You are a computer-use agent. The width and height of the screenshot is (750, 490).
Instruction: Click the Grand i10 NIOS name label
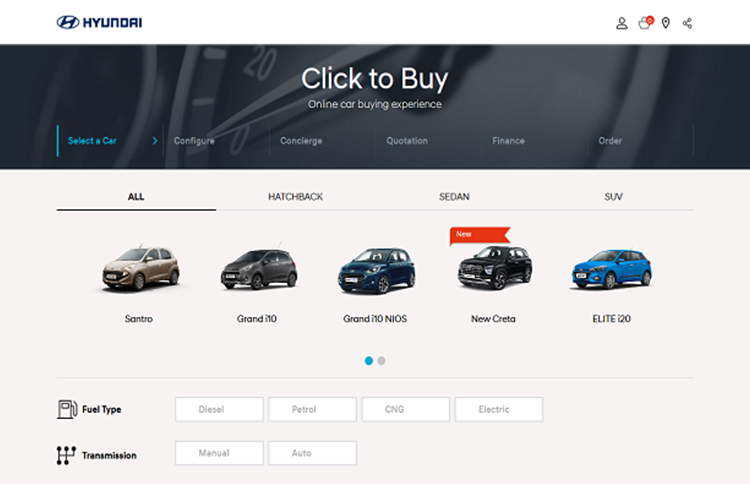(375, 319)
